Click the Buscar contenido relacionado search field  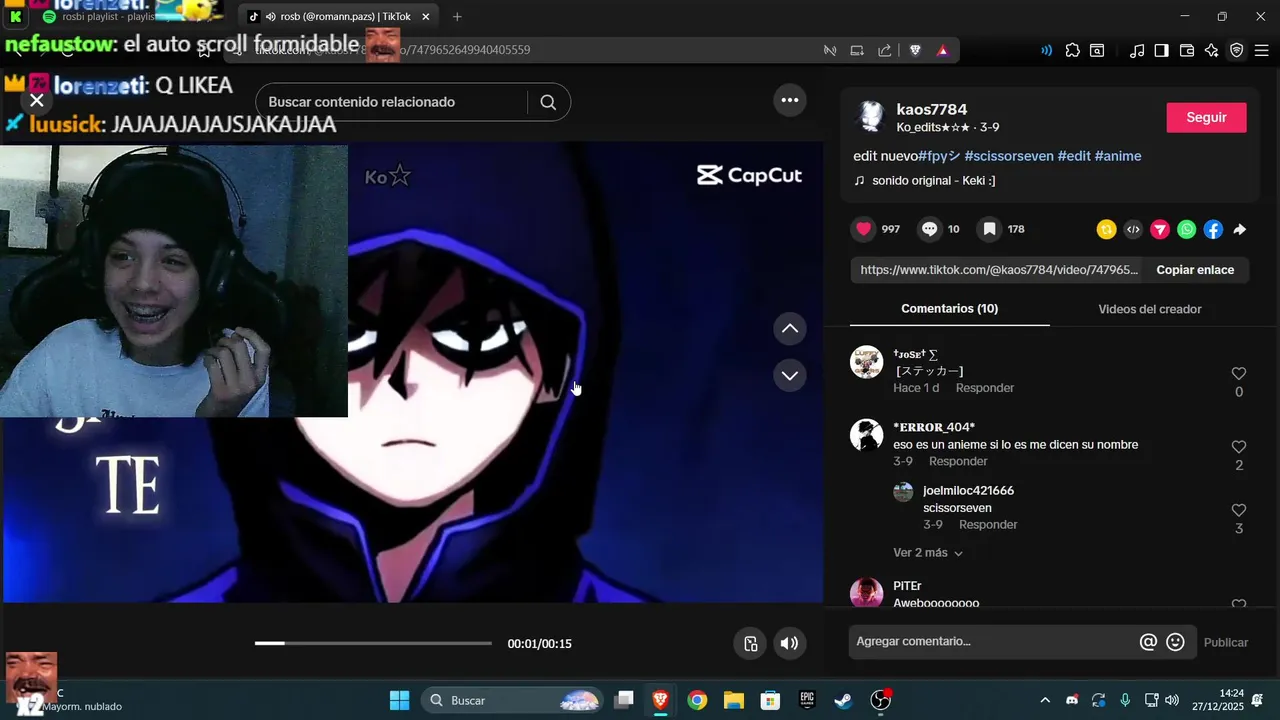pyautogui.click(x=391, y=102)
